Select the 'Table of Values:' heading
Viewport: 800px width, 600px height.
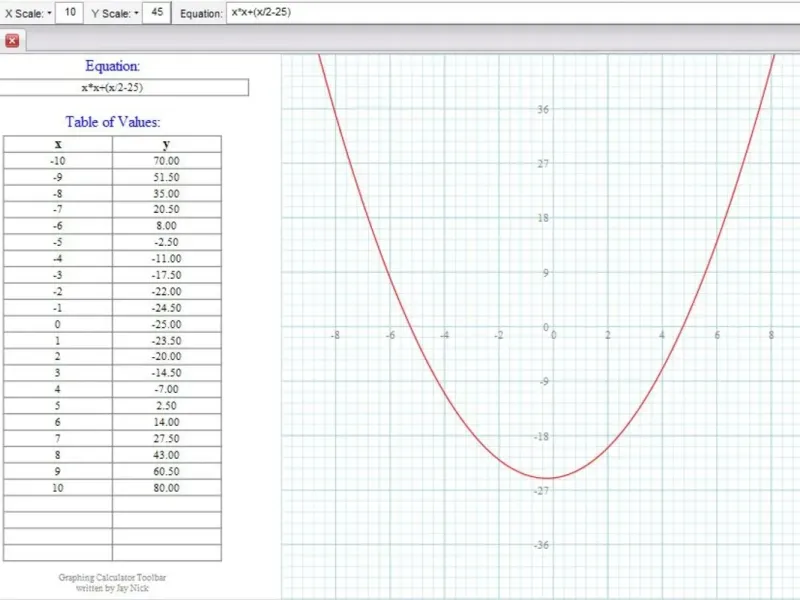113,122
